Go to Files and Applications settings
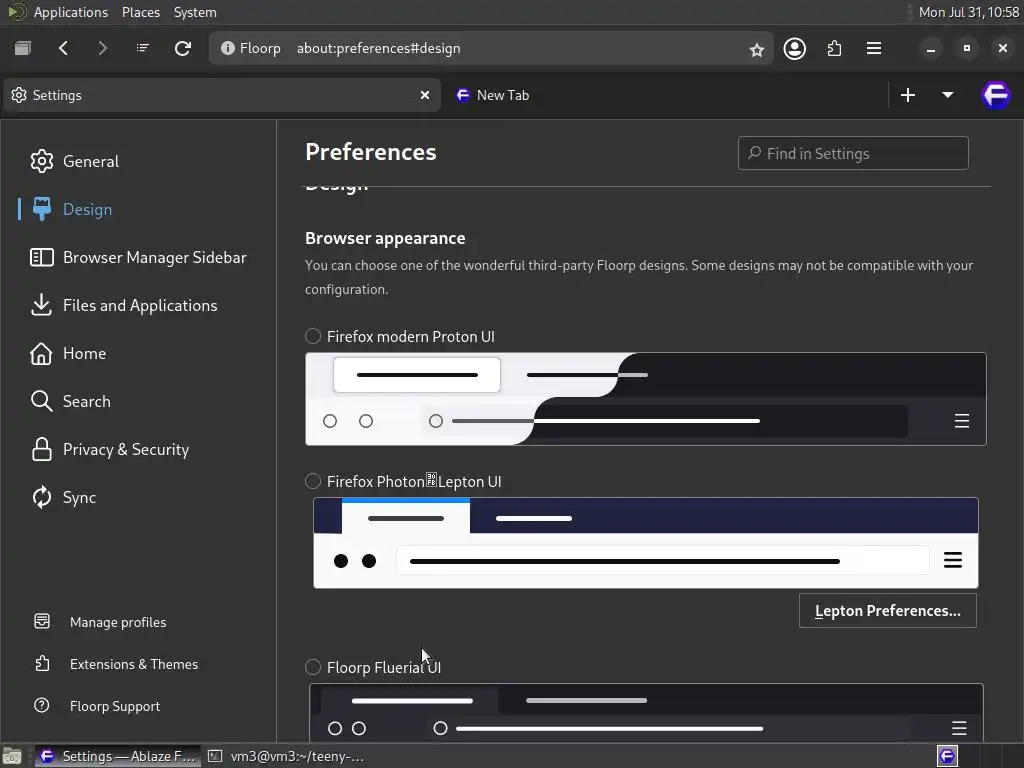 123,306
